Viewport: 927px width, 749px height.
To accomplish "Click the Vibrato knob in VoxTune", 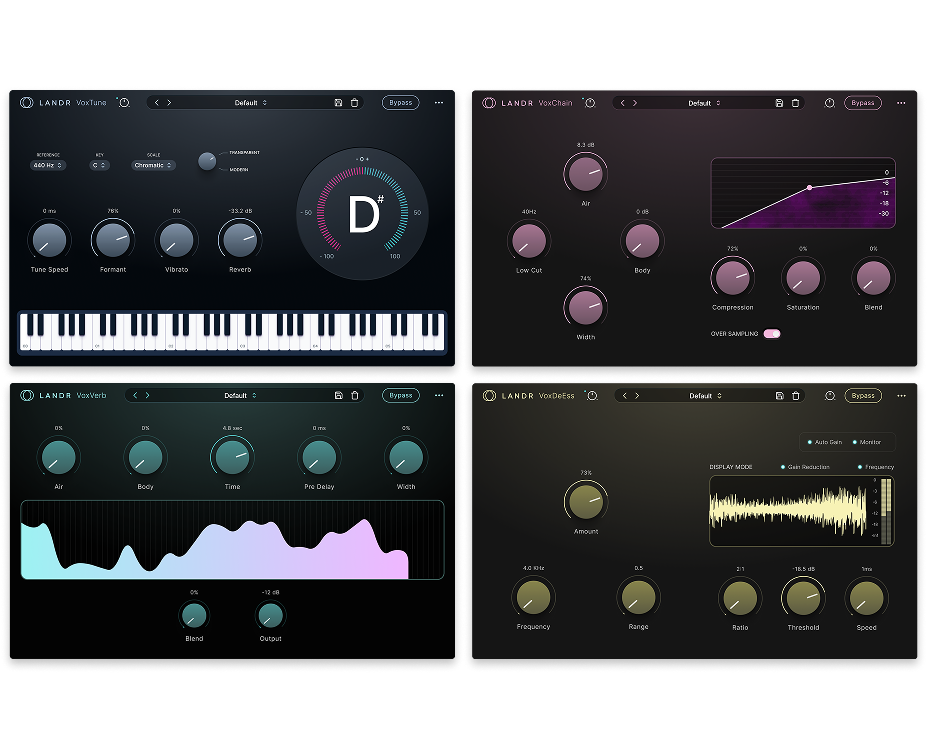I will 176,240.
